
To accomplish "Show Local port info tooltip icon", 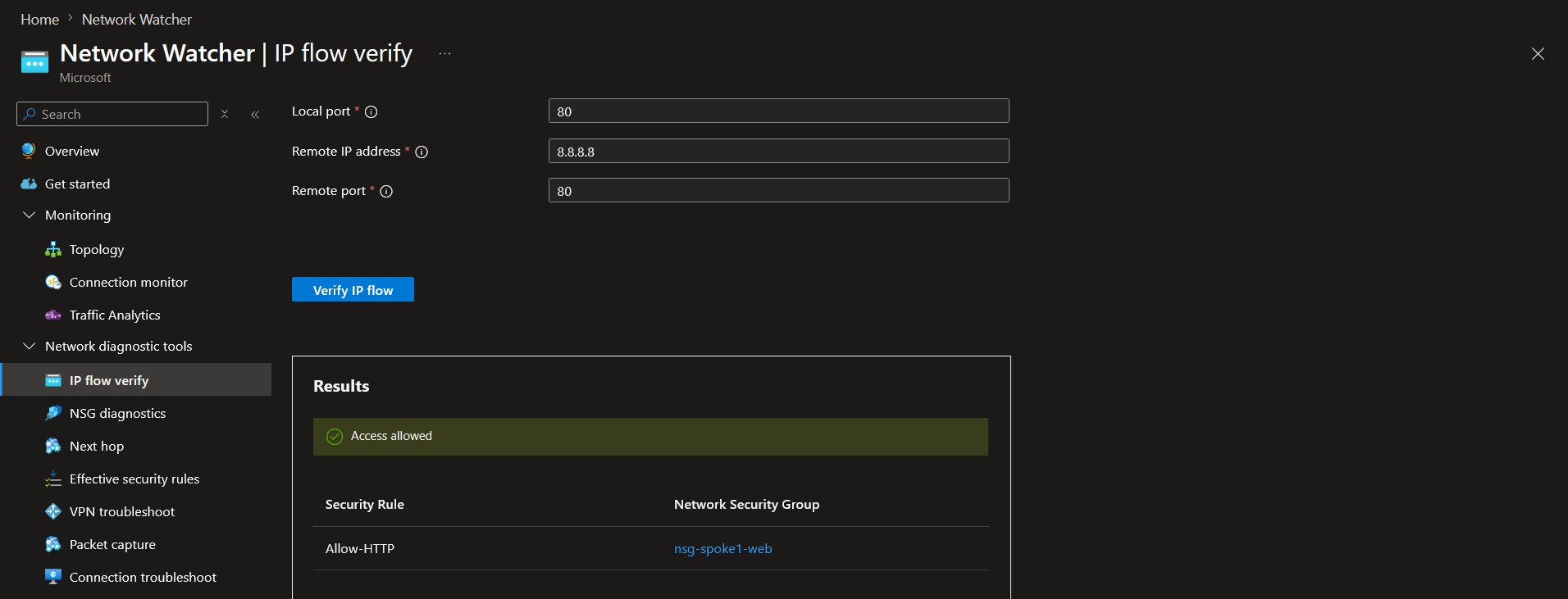I will coord(371,111).
